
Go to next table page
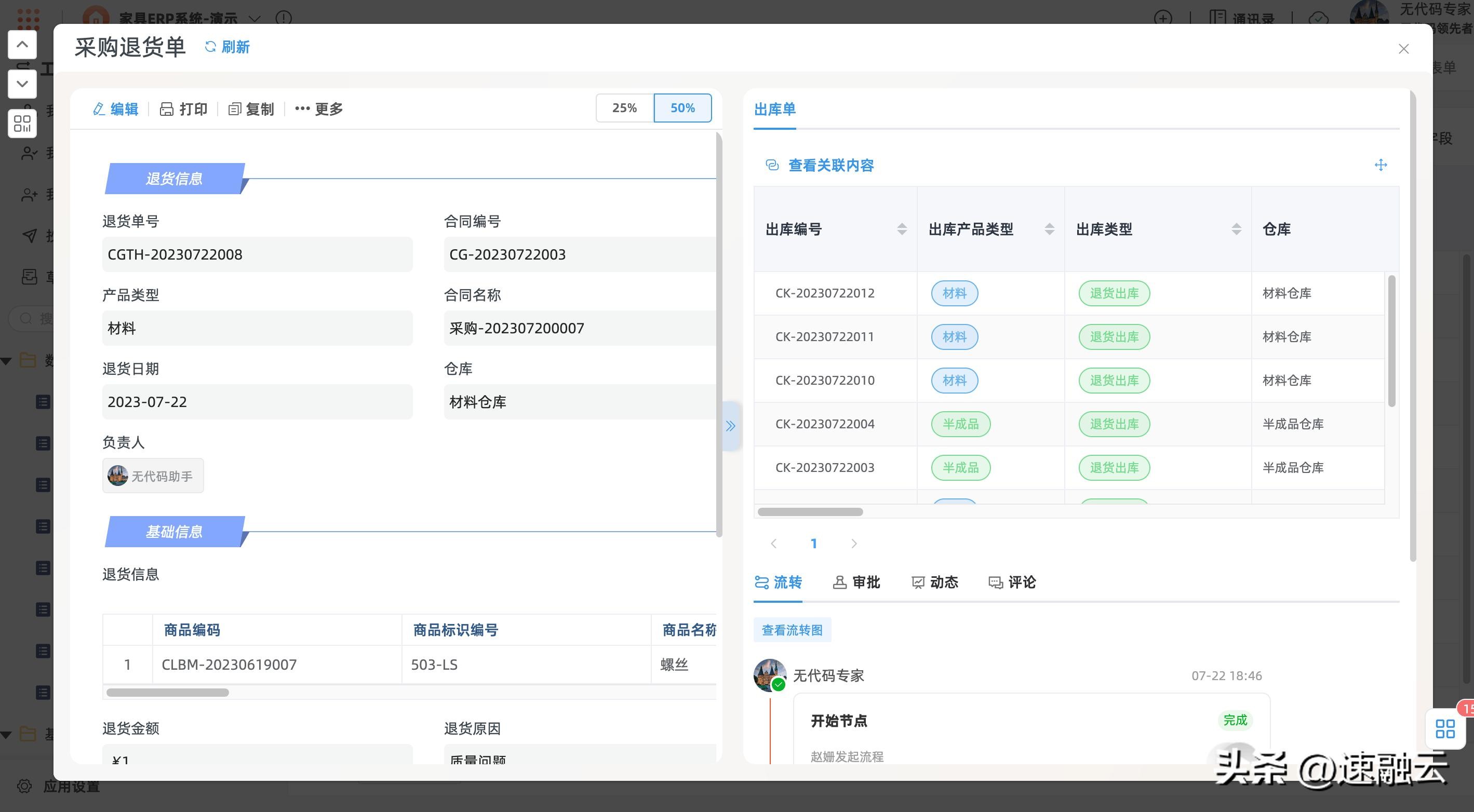pyautogui.click(x=854, y=543)
